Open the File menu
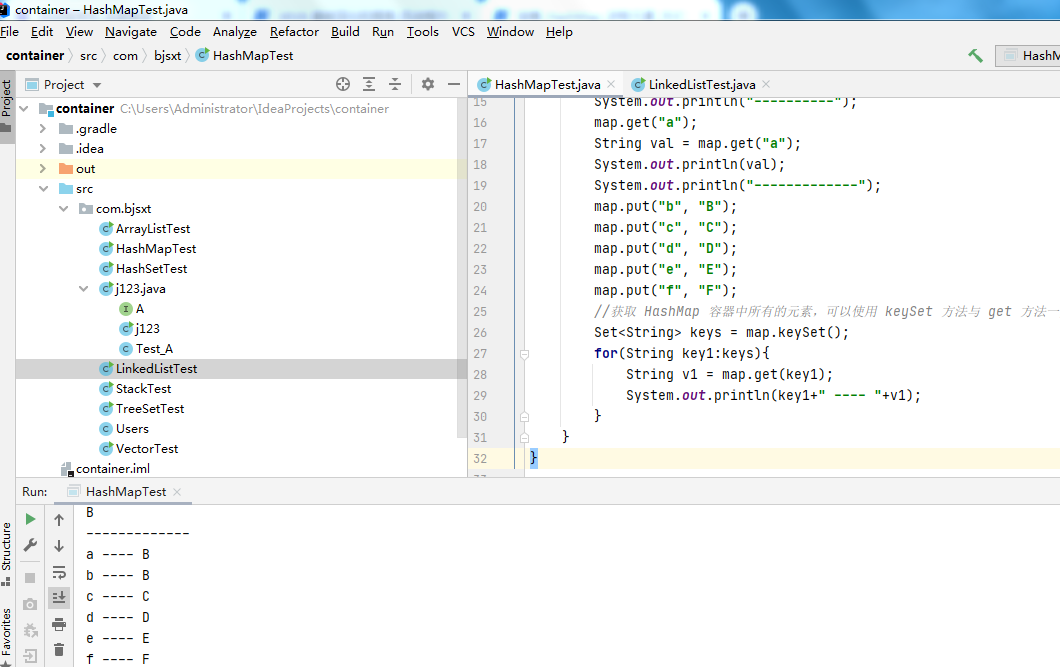 (9, 32)
